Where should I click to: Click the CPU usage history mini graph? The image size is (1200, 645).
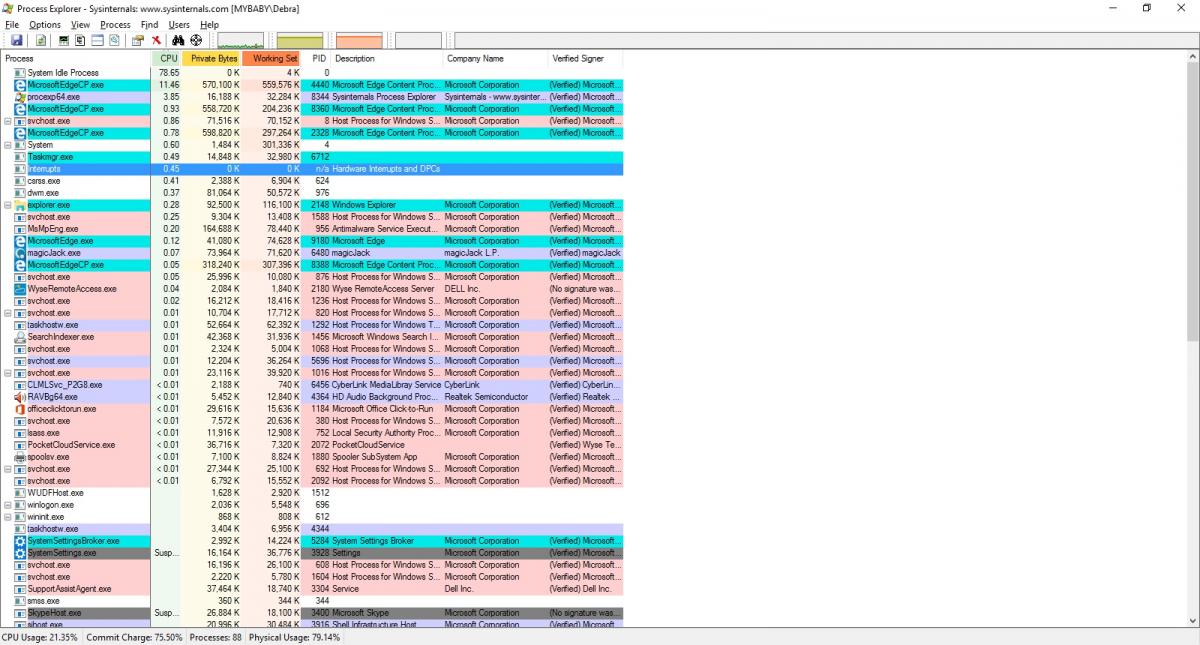point(240,40)
